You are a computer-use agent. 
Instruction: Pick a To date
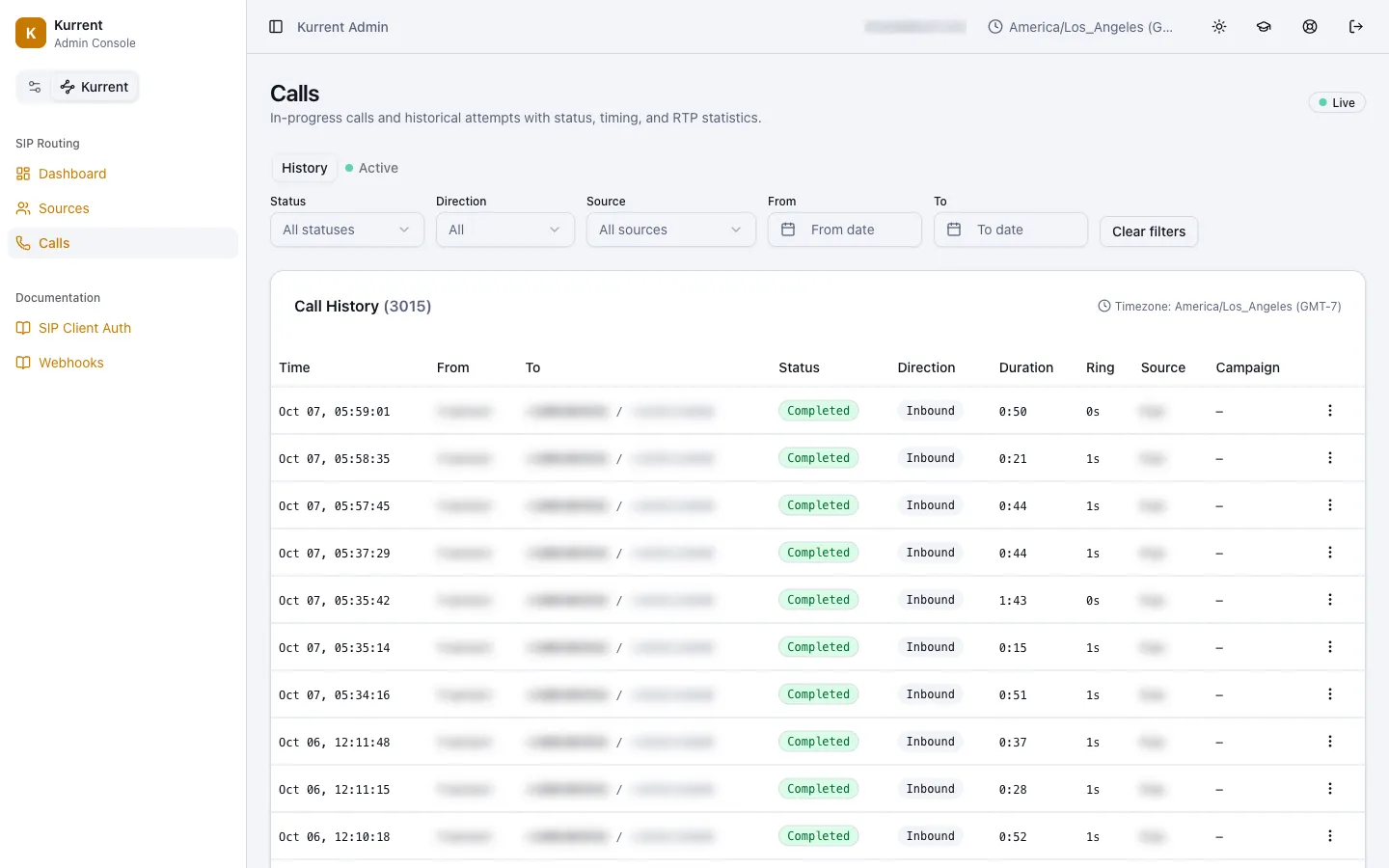[x=1011, y=230]
